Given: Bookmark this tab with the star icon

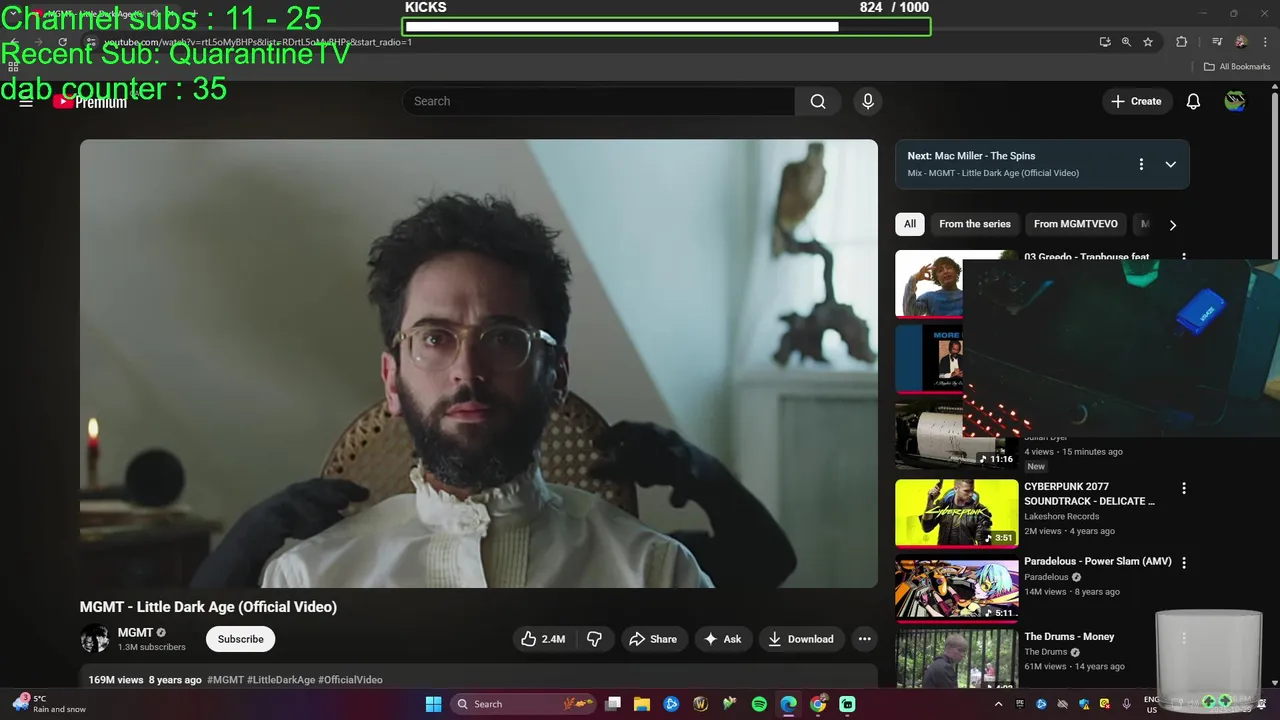Looking at the screenshot, I should coord(1148,42).
